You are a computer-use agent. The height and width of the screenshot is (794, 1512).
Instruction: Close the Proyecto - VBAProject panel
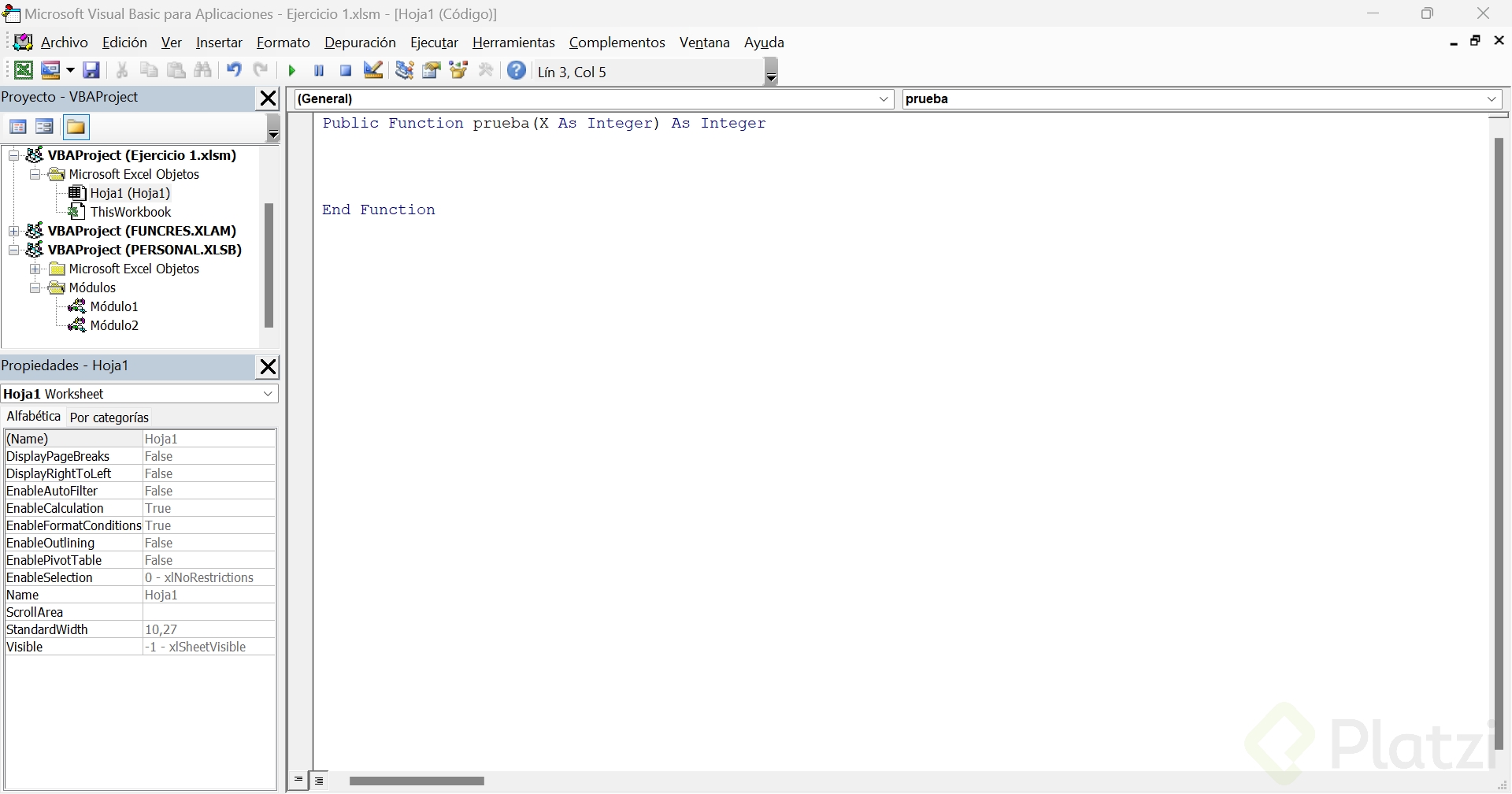pos(269,98)
